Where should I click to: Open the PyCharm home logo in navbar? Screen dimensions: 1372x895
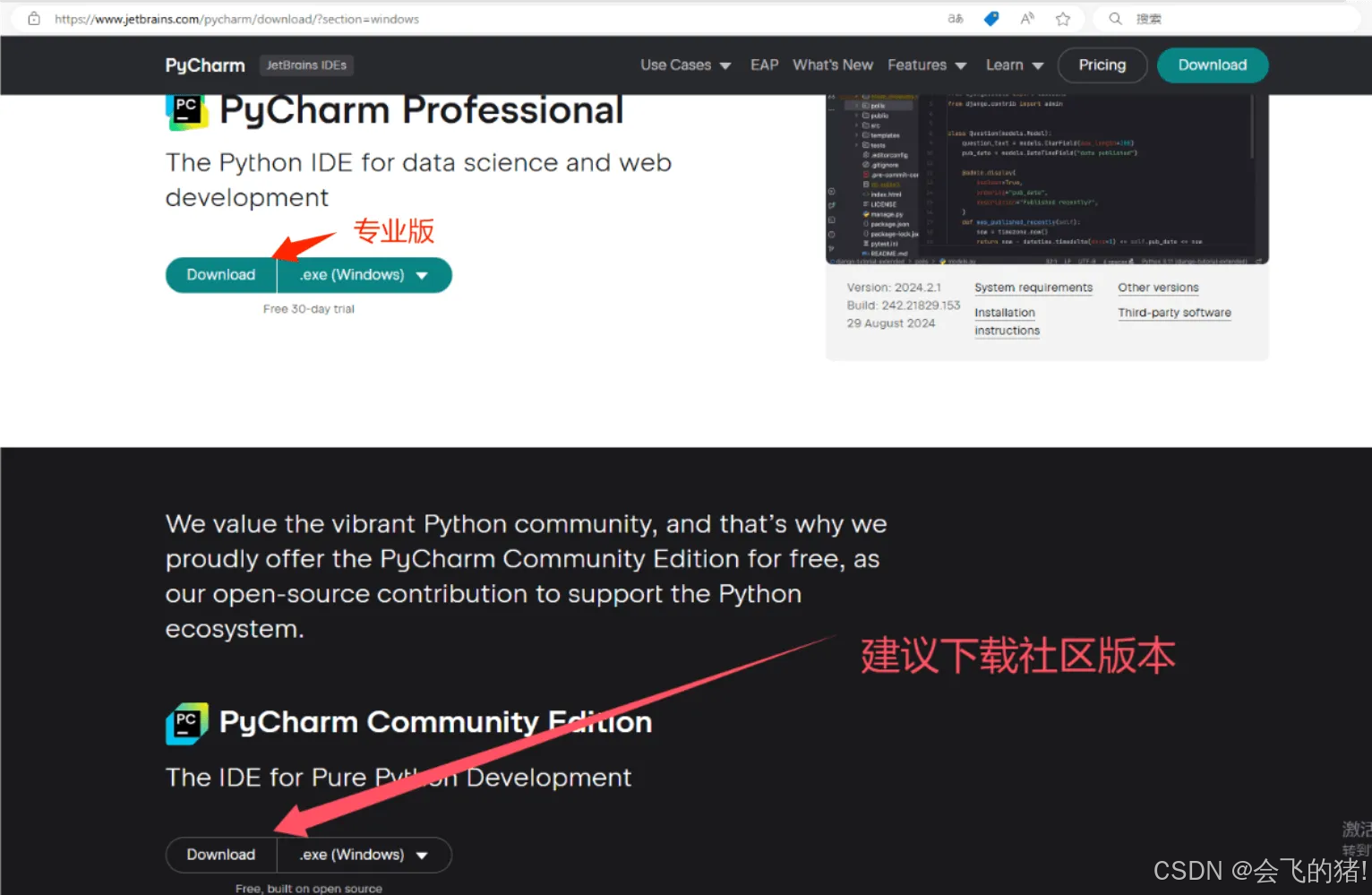[205, 65]
